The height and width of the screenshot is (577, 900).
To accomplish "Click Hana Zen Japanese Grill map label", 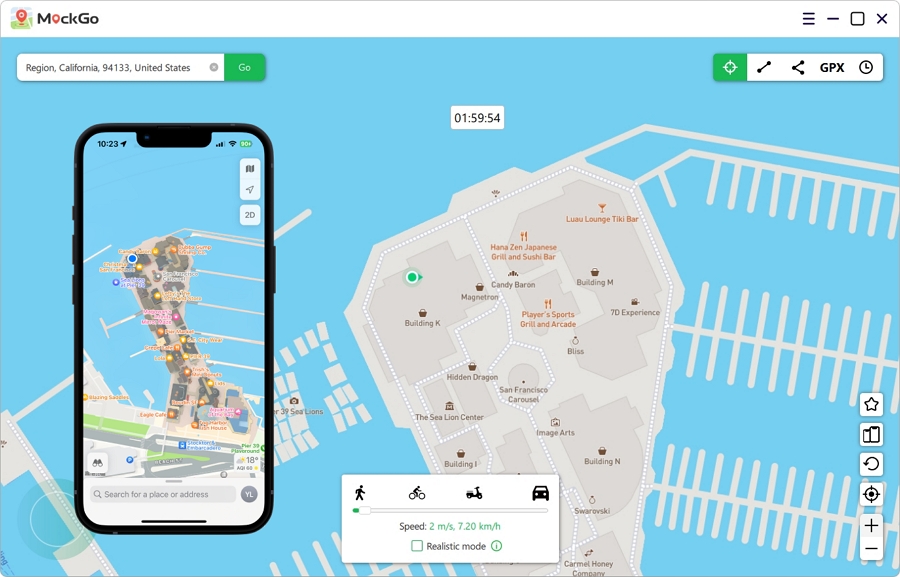I will (x=523, y=251).
